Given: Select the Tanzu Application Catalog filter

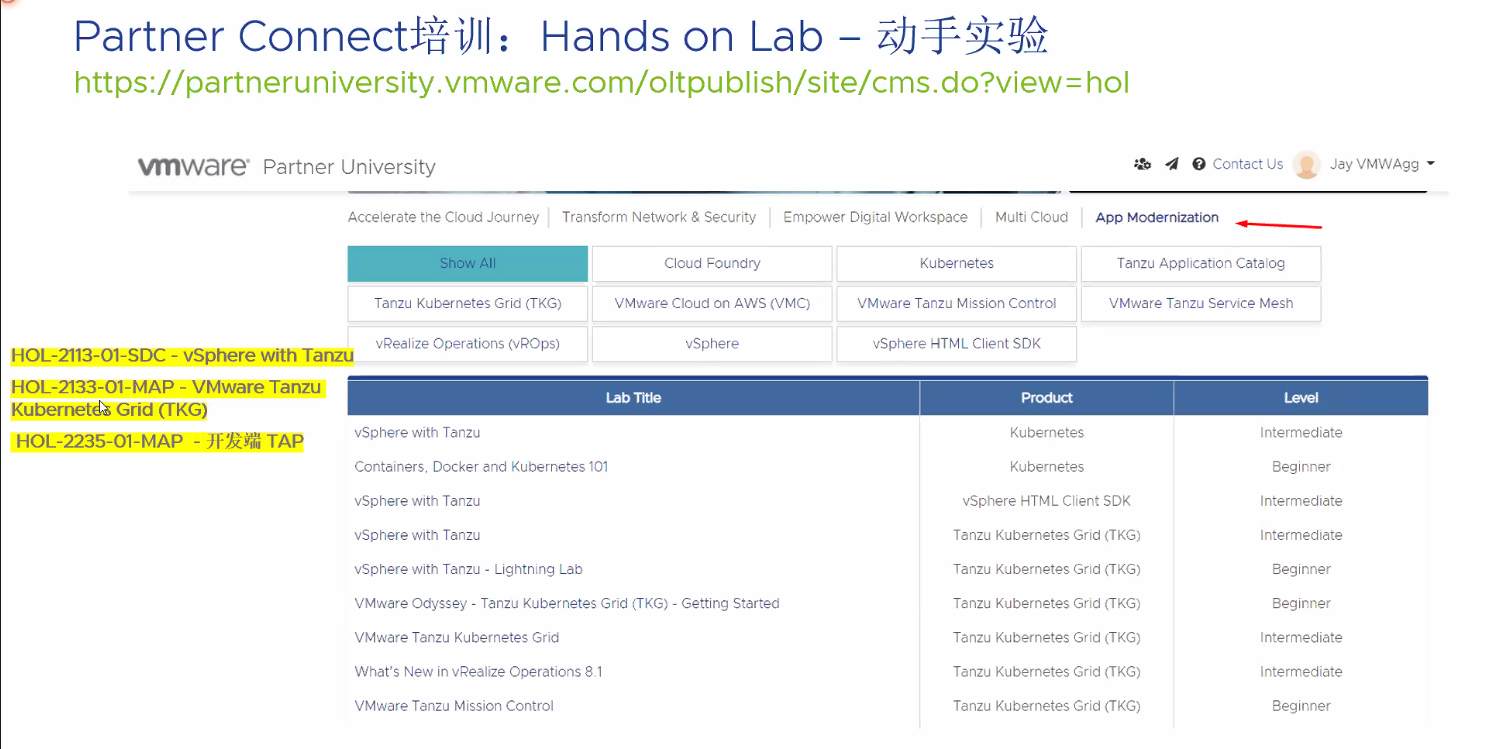Looking at the screenshot, I should pos(1201,264).
